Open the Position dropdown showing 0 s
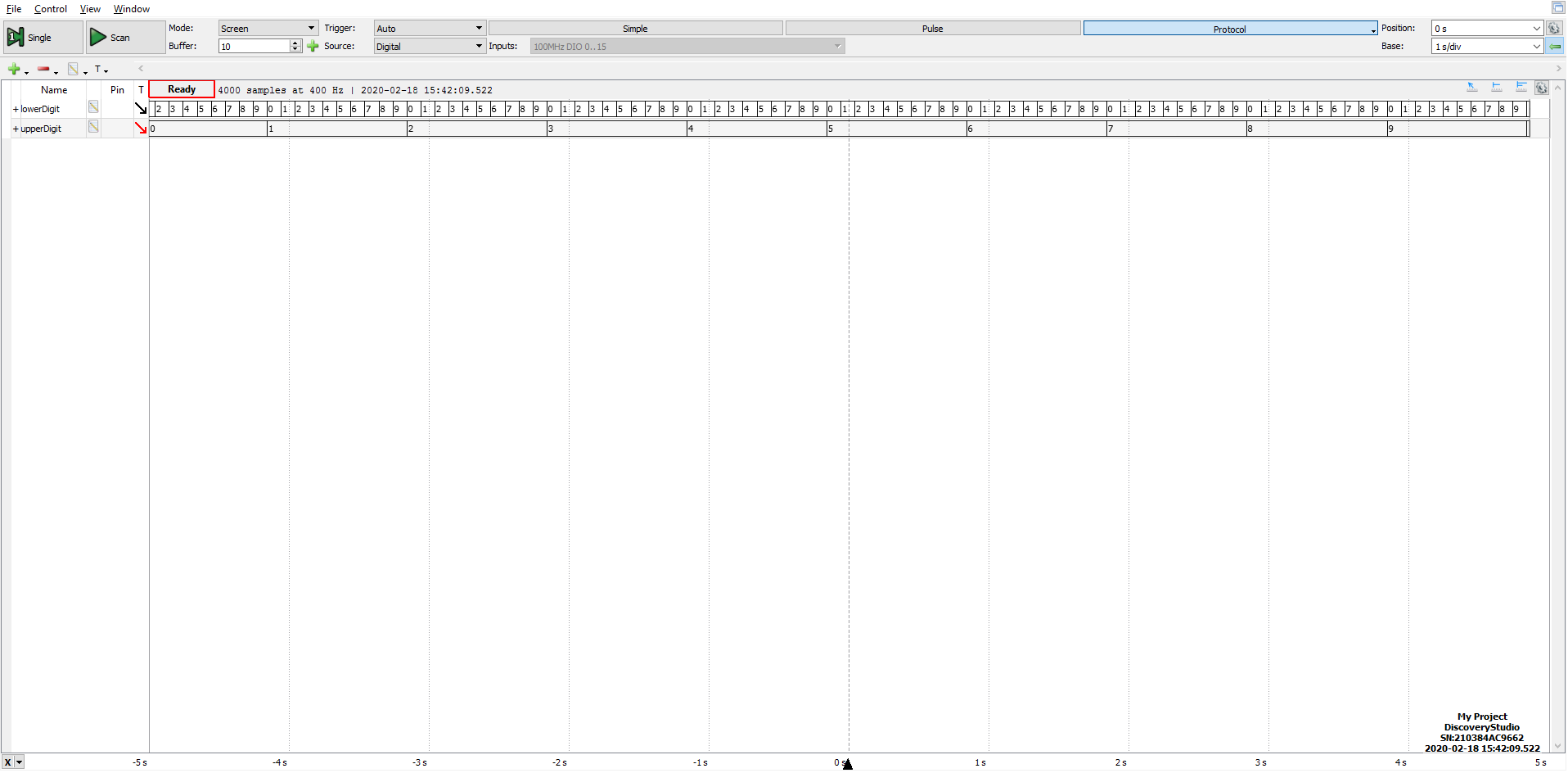The height and width of the screenshot is (773, 1568). [1487, 29]
